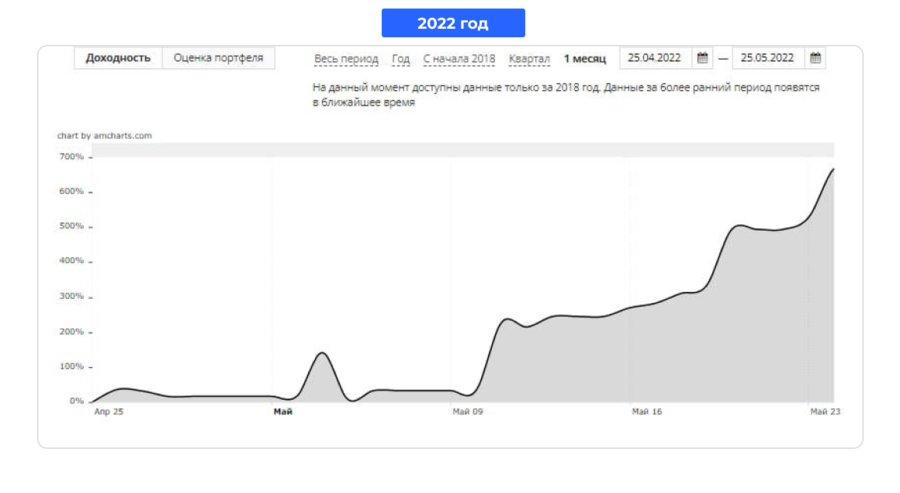The height and width of the screenshot is (493, 900).
Task: Open the start date calendar icon
Action: [702, 58]
